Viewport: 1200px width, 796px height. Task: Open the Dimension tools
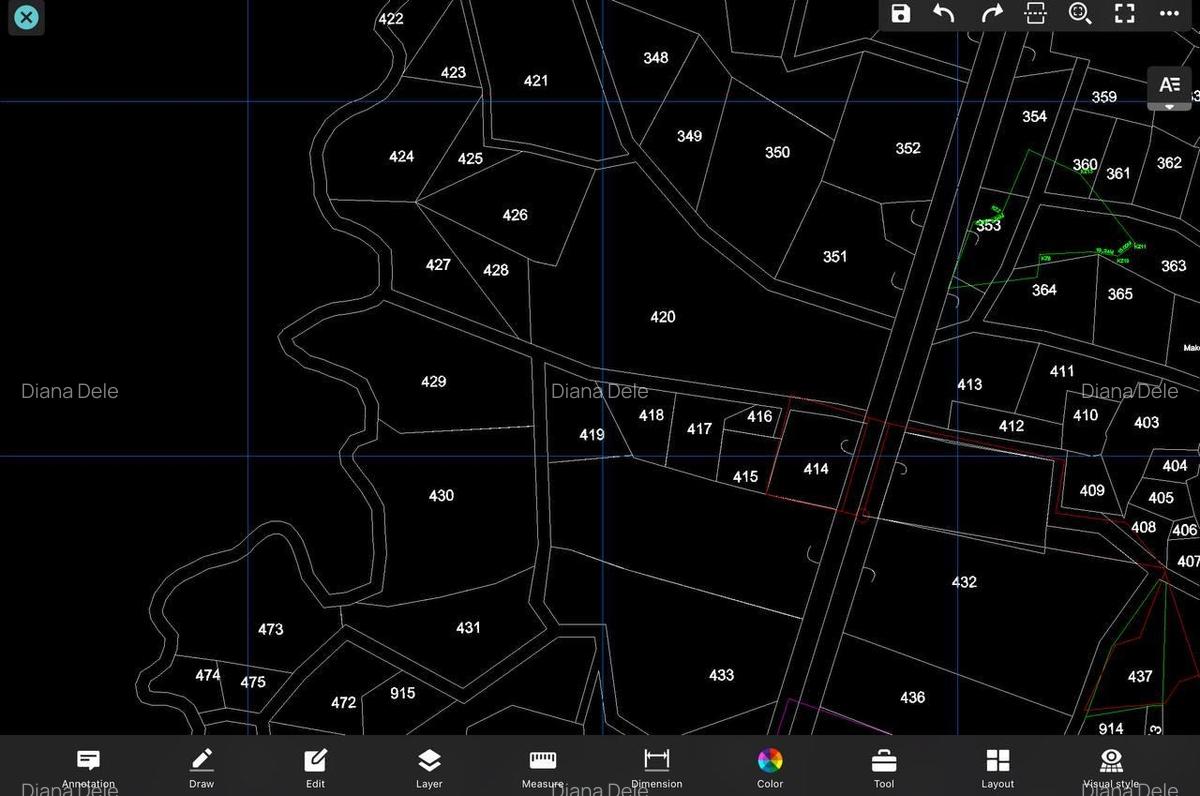pos(657,767)
